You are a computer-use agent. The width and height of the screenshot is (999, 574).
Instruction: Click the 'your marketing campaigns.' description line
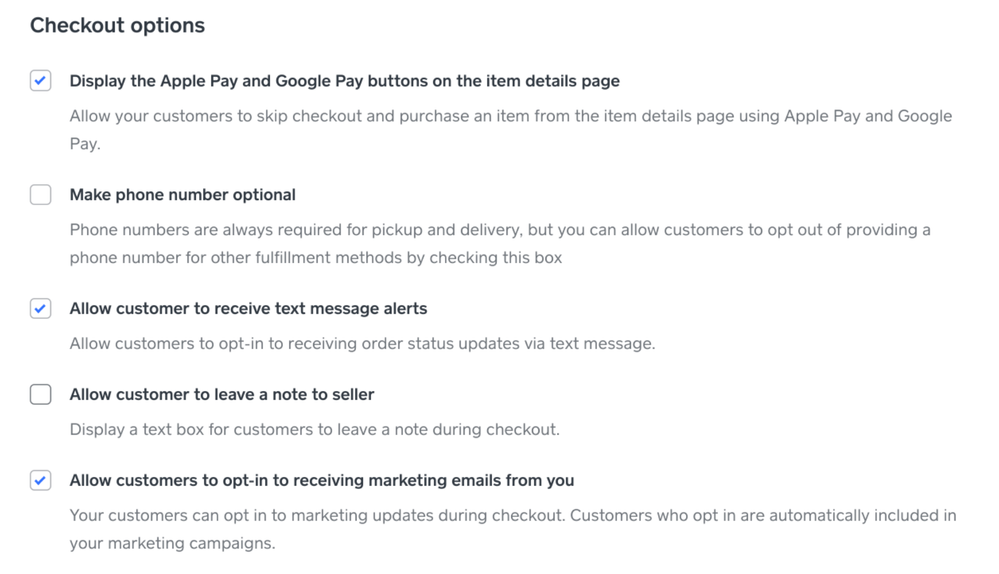coord(172,544)
